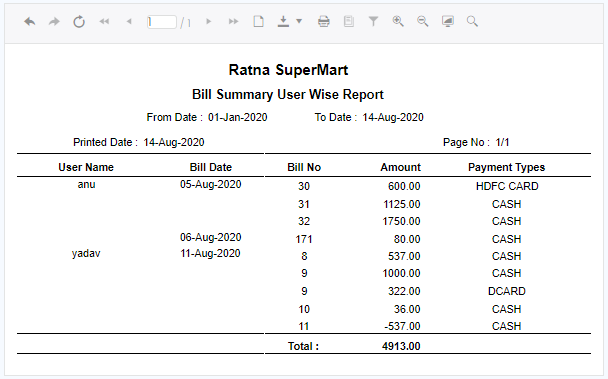The height and width of the screenshot is (379, 608).
Task: Click the export download icon
Action: point(283,21)
